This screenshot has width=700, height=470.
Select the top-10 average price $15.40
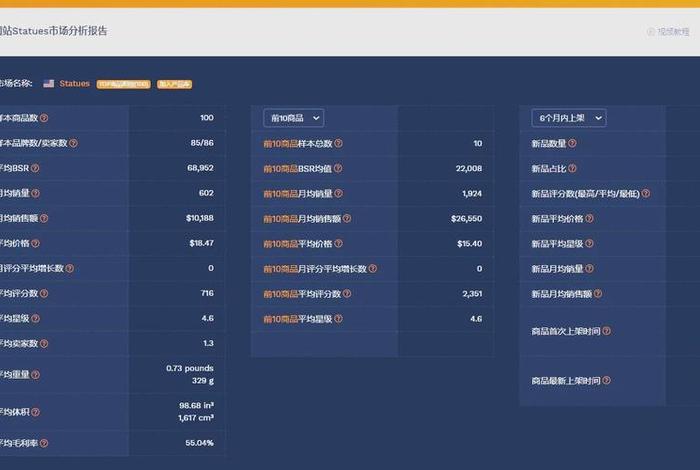pos(470,243)
